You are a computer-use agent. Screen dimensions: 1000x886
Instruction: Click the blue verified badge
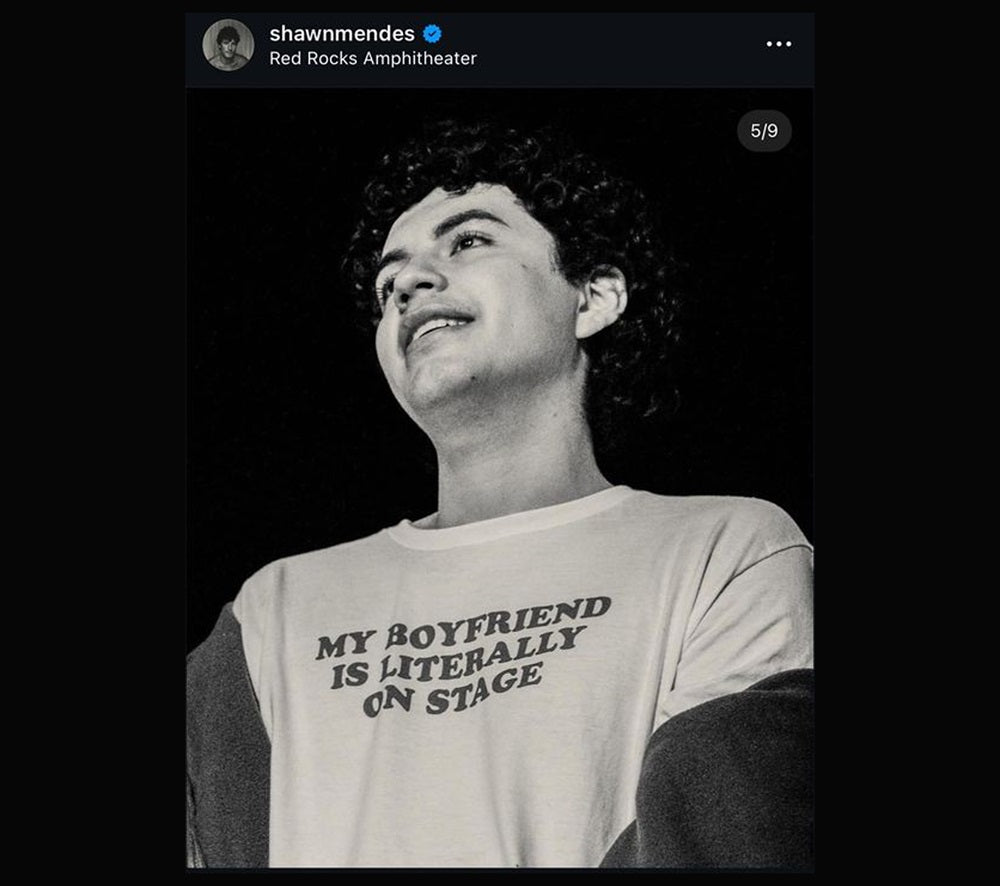coord(432,34)
